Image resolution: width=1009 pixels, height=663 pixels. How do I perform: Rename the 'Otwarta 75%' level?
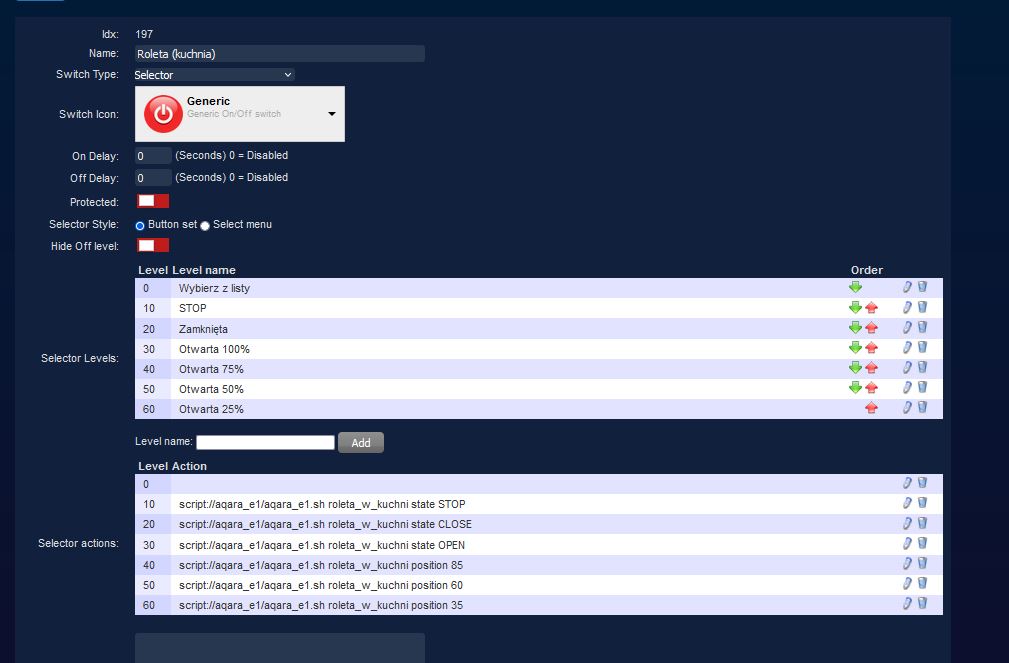(907, 368)
